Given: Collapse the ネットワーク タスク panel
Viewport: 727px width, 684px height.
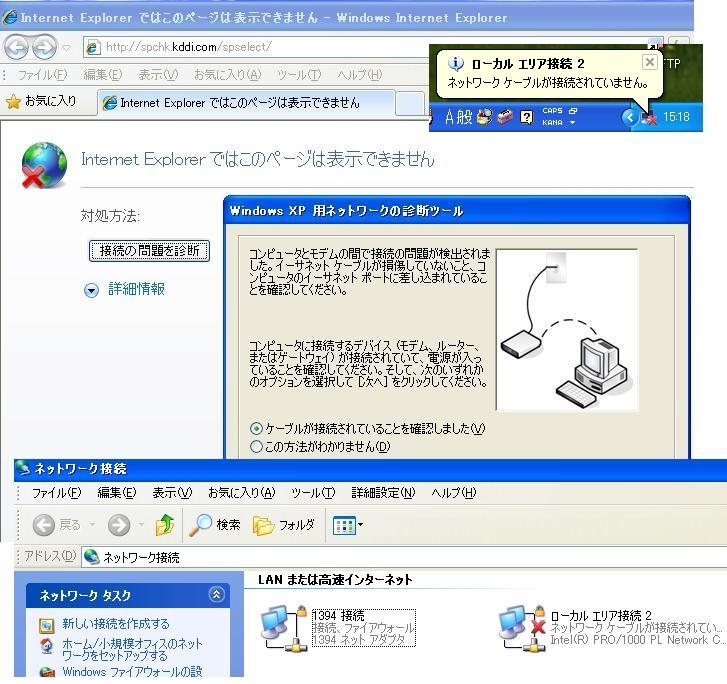Looking at the screenshot, I should tap(217, 595).
